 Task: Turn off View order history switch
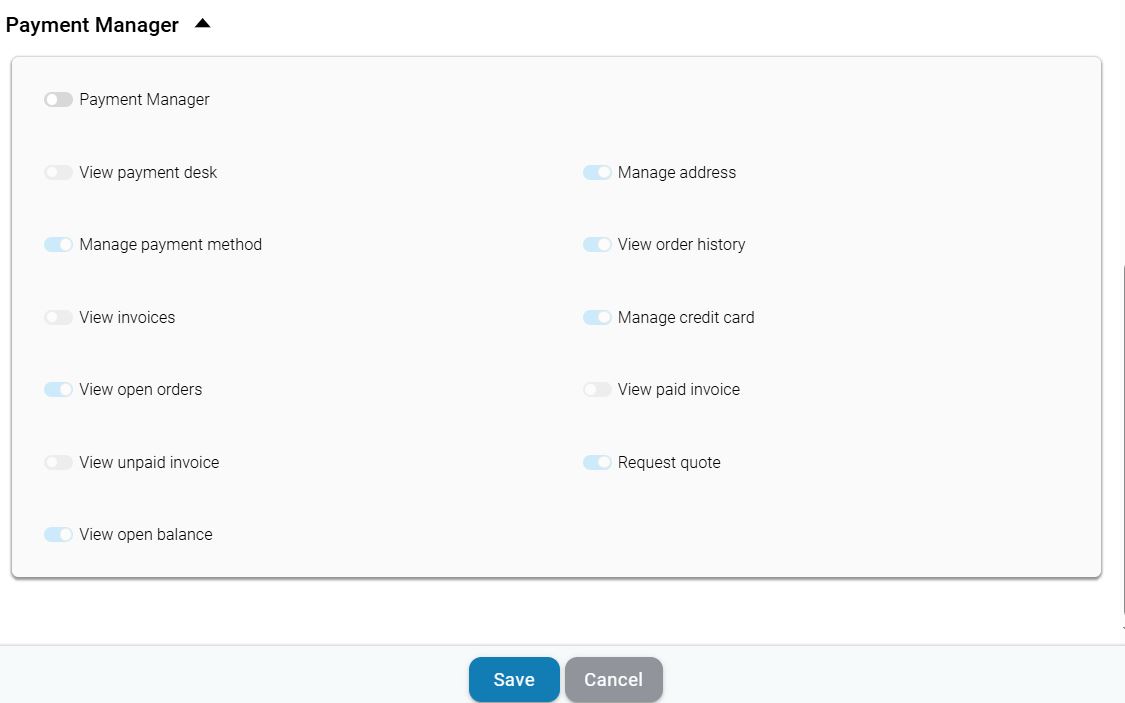pyautogui.click(x=597, y=245)
